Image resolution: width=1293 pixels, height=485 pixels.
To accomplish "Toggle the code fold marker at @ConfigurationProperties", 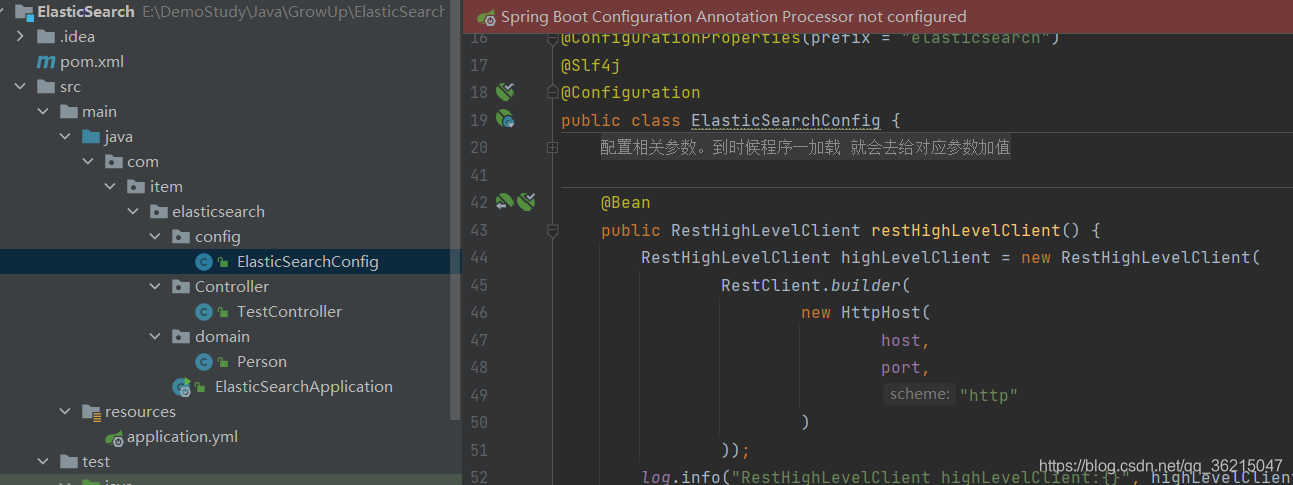I will click(x=552, y=40).
